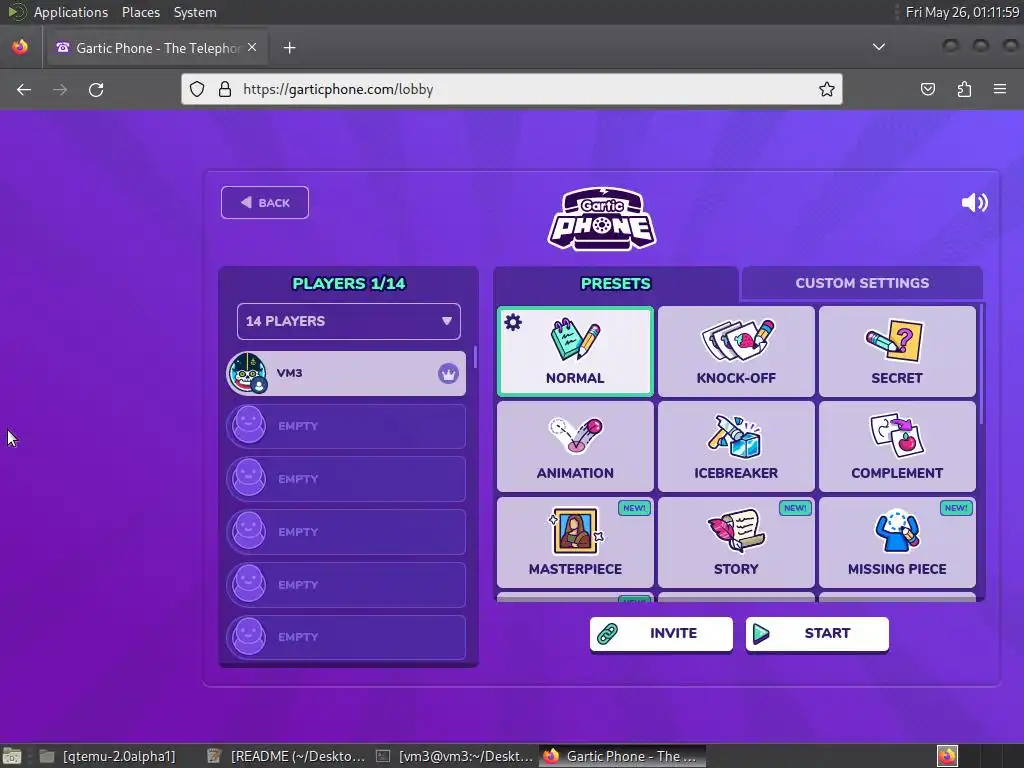Select the Gartic Phone browser tab
This screenshot has width=1024, height=768.
[157, 48]
